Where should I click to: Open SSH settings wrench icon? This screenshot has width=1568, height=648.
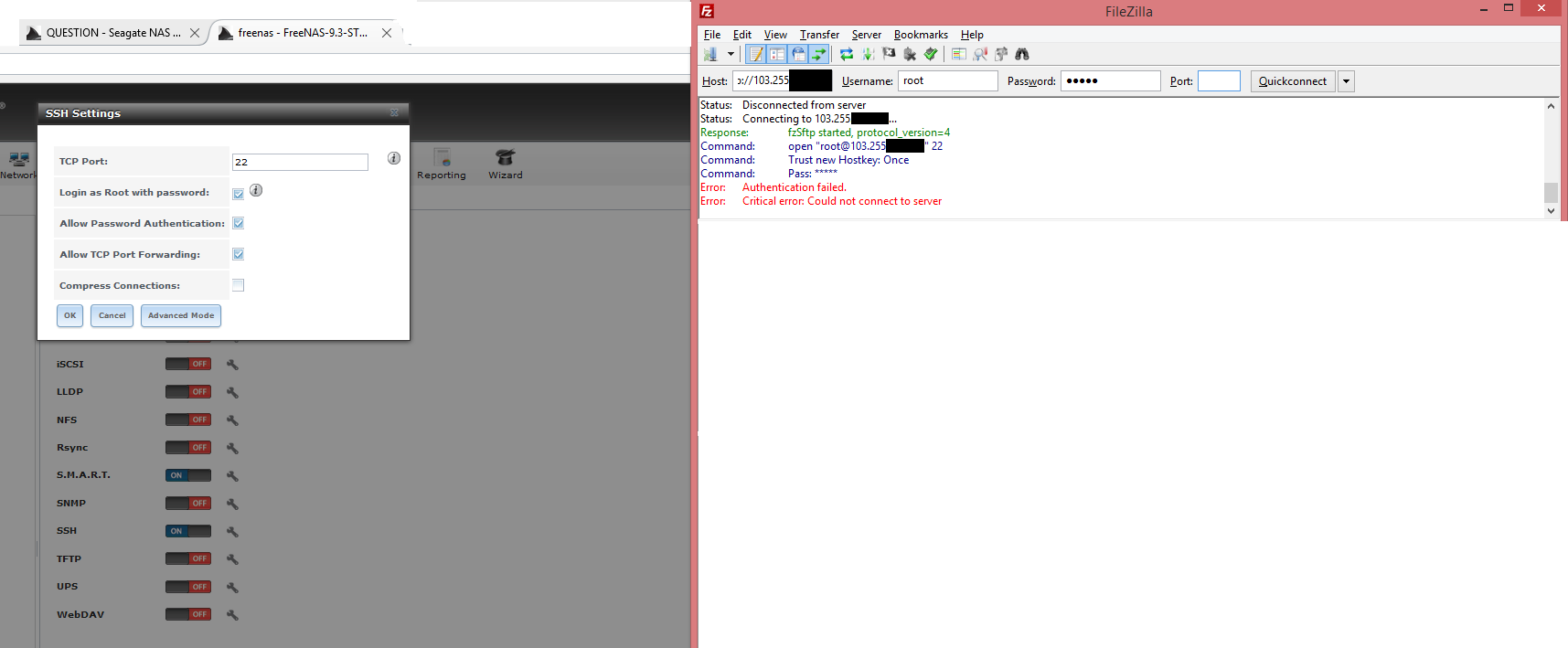pos(232,532)
